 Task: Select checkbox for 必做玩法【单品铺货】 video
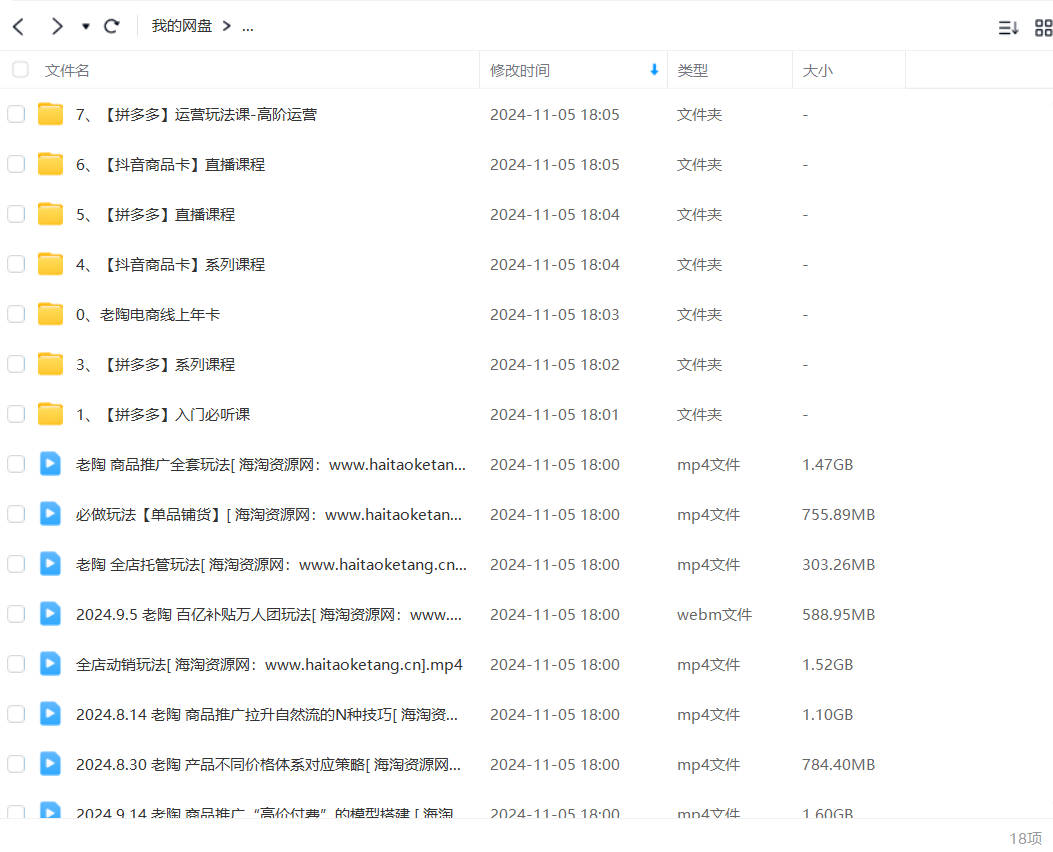16,514
